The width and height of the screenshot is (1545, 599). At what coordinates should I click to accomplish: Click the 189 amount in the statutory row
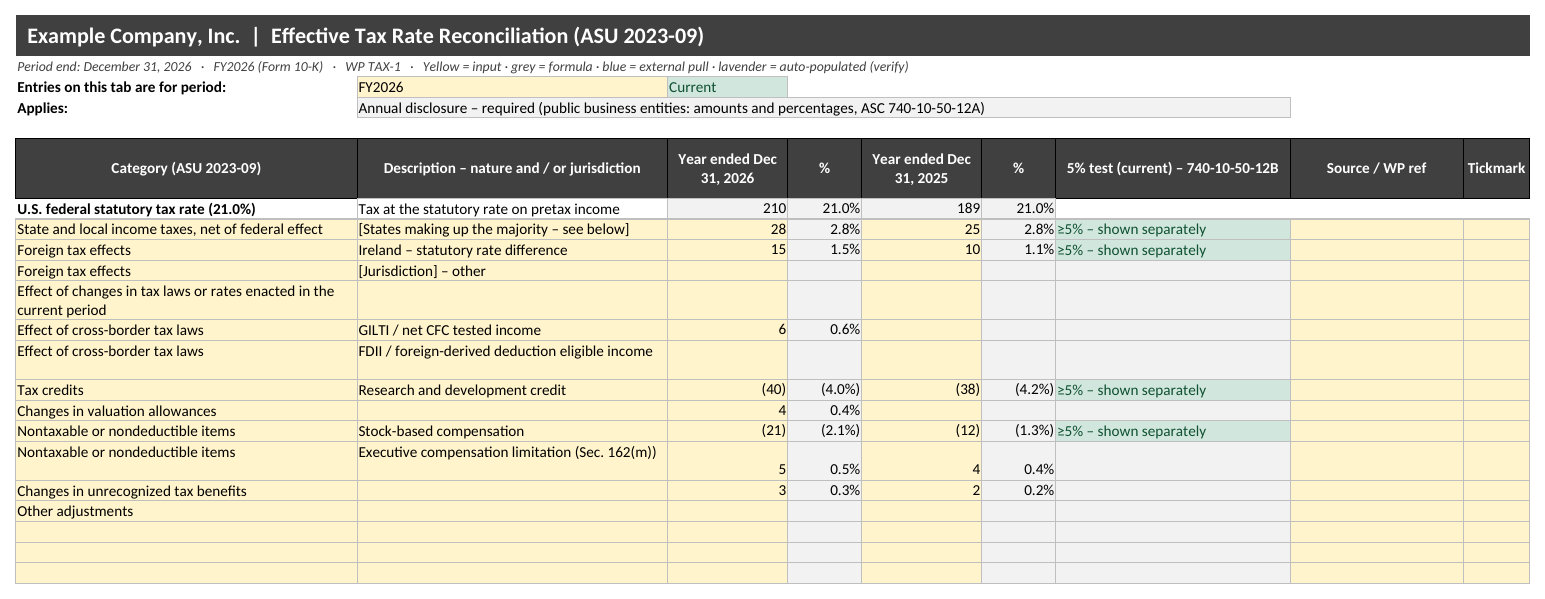click(x=921, y=209)
